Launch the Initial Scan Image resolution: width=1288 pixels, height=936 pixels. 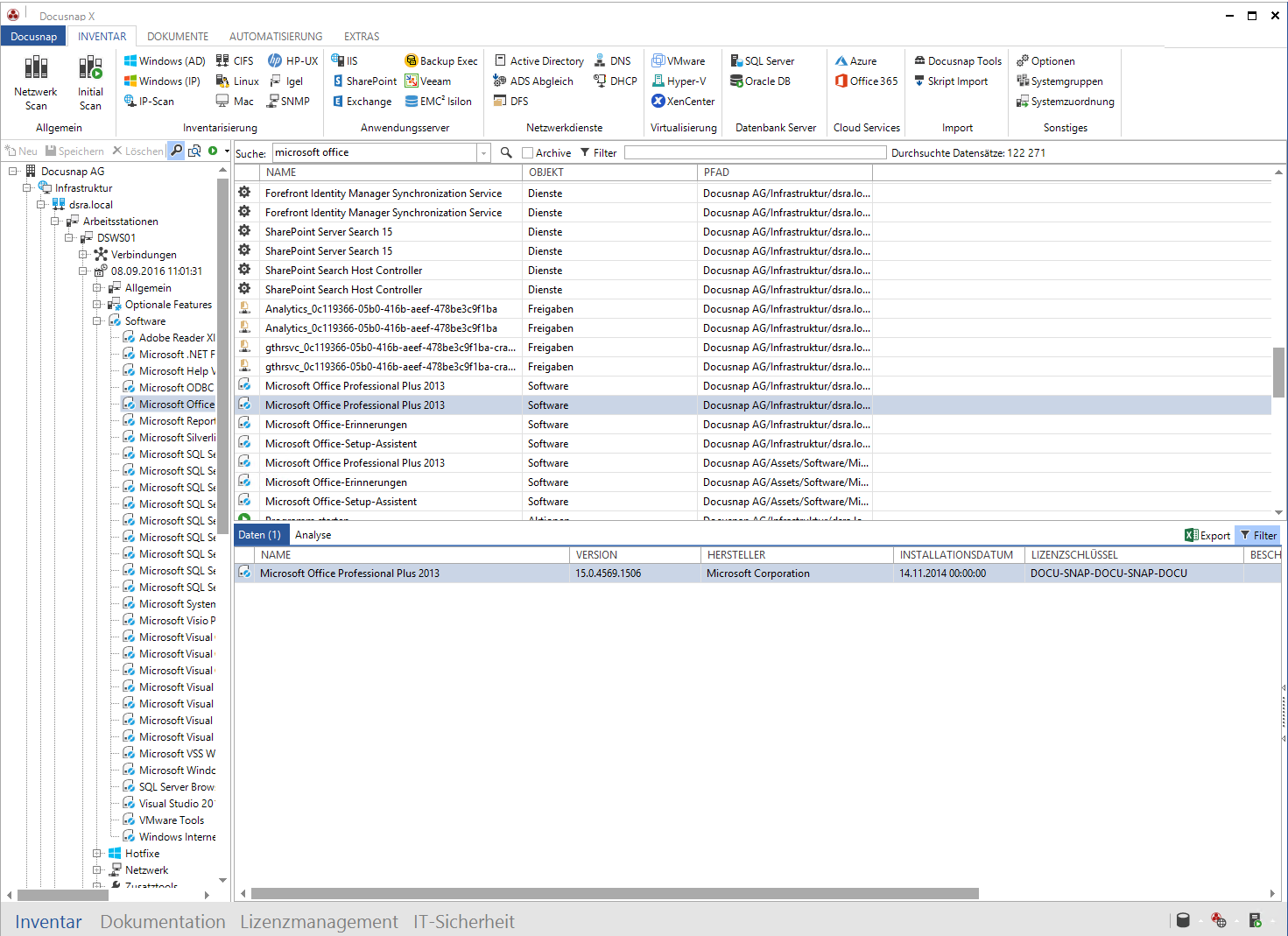90,82
